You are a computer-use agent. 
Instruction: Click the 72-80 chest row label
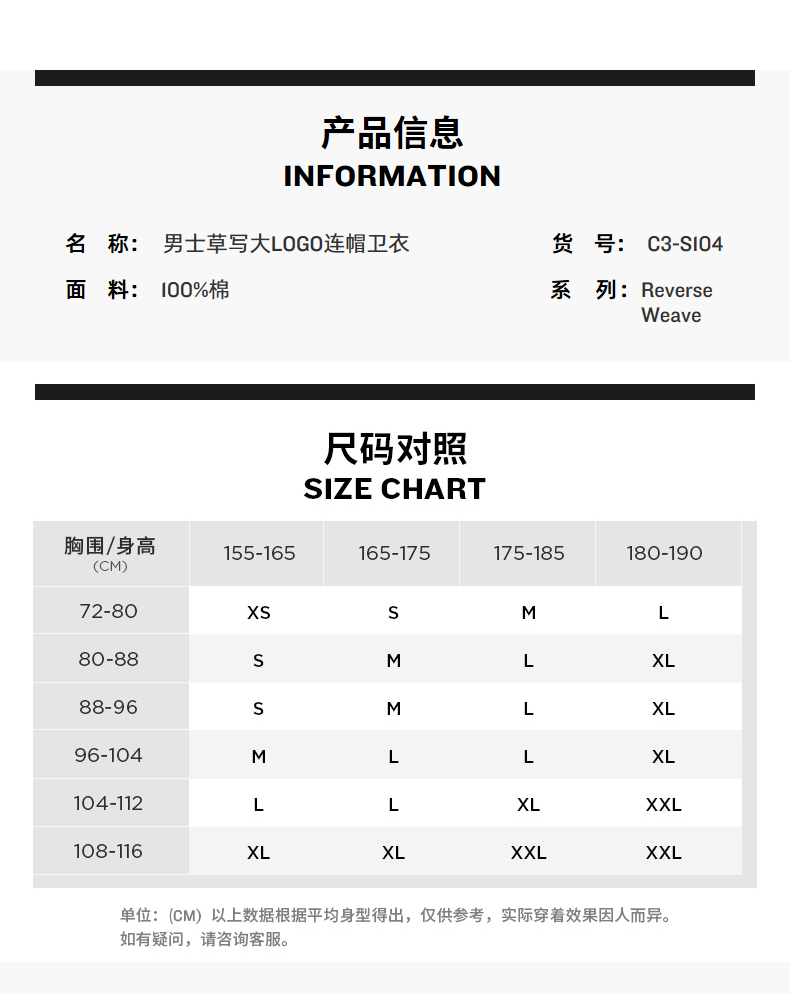coord(109,611)
